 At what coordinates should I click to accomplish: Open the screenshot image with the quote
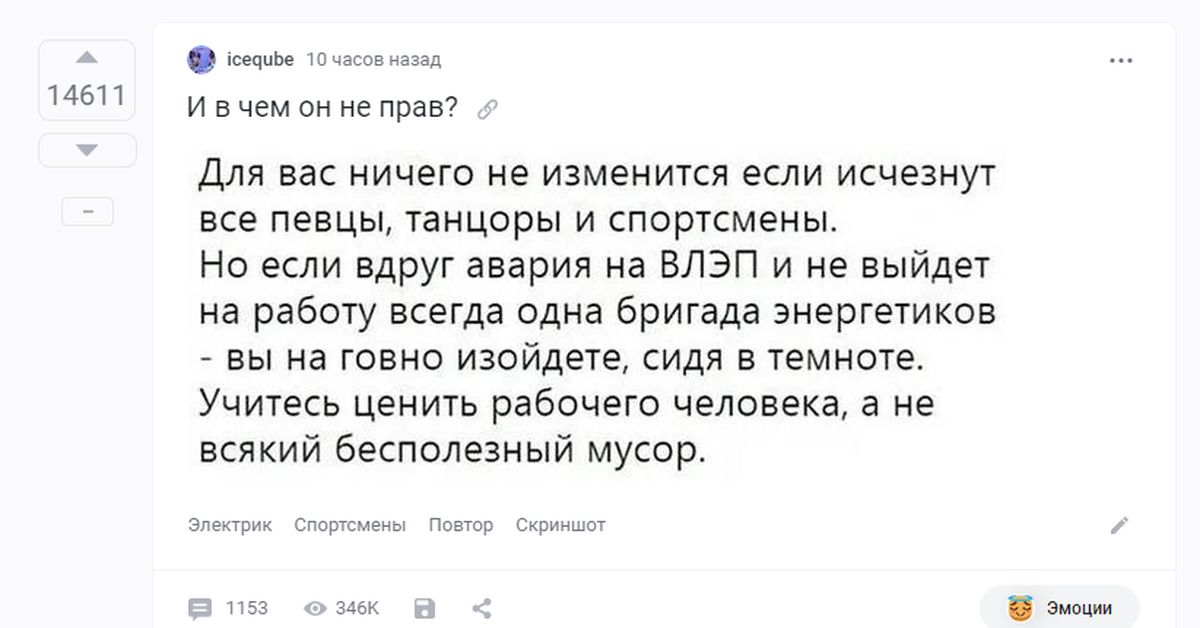(597, 312)
